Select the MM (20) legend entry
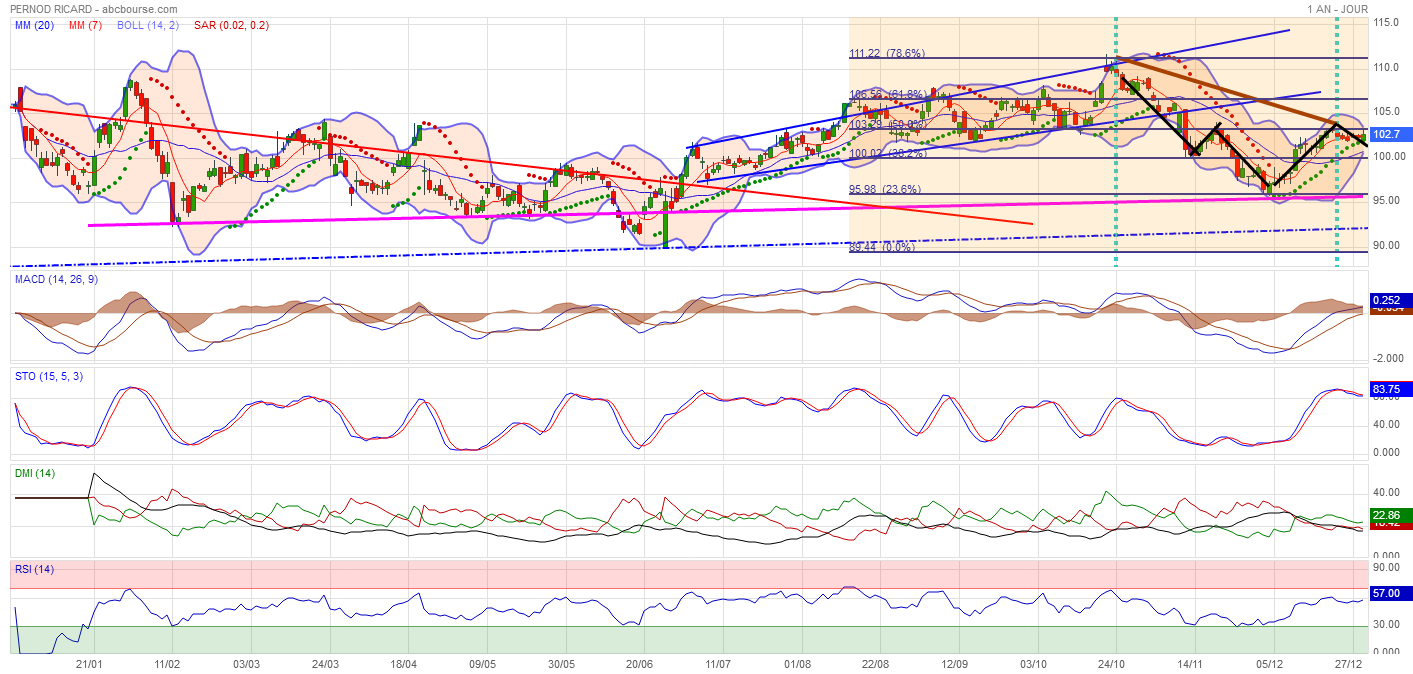This screenshot has width=1413, height=674. pyautogui.click(x=35, y=25)
